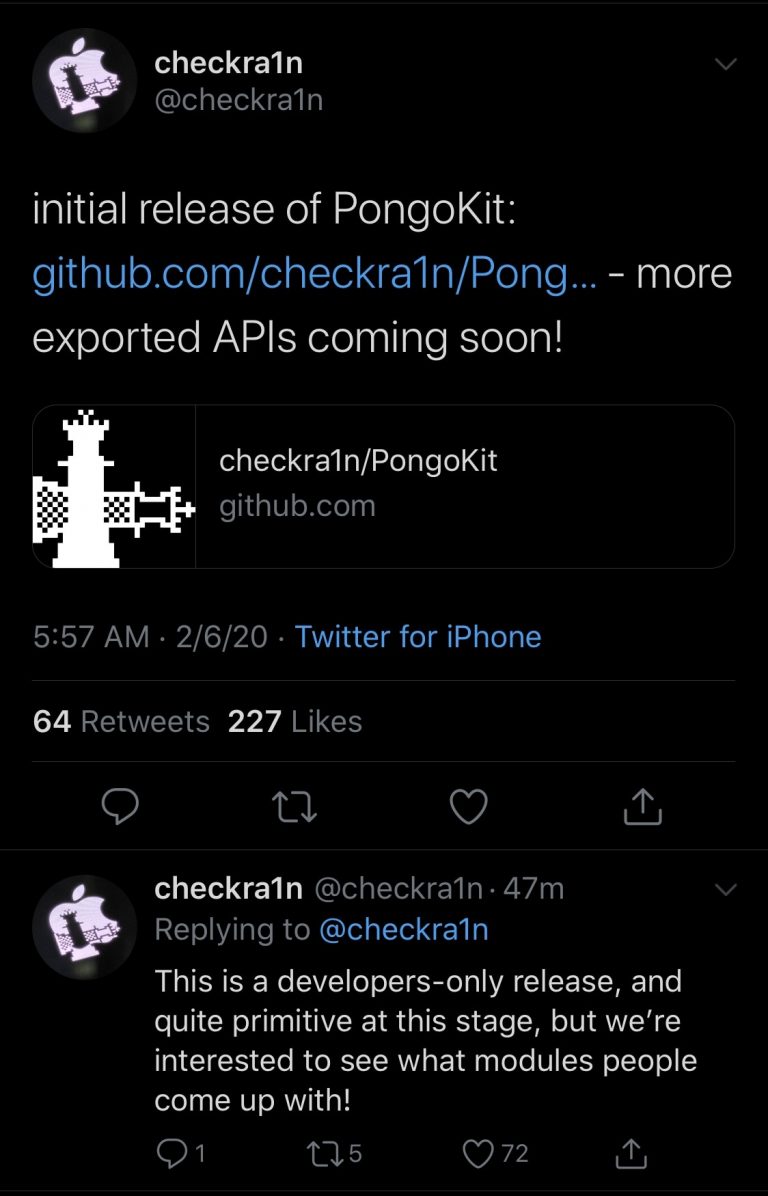The width and height of the screenshot is (768, 1196).
Task: View the 227 Likes list
Action: pos(295,721)
